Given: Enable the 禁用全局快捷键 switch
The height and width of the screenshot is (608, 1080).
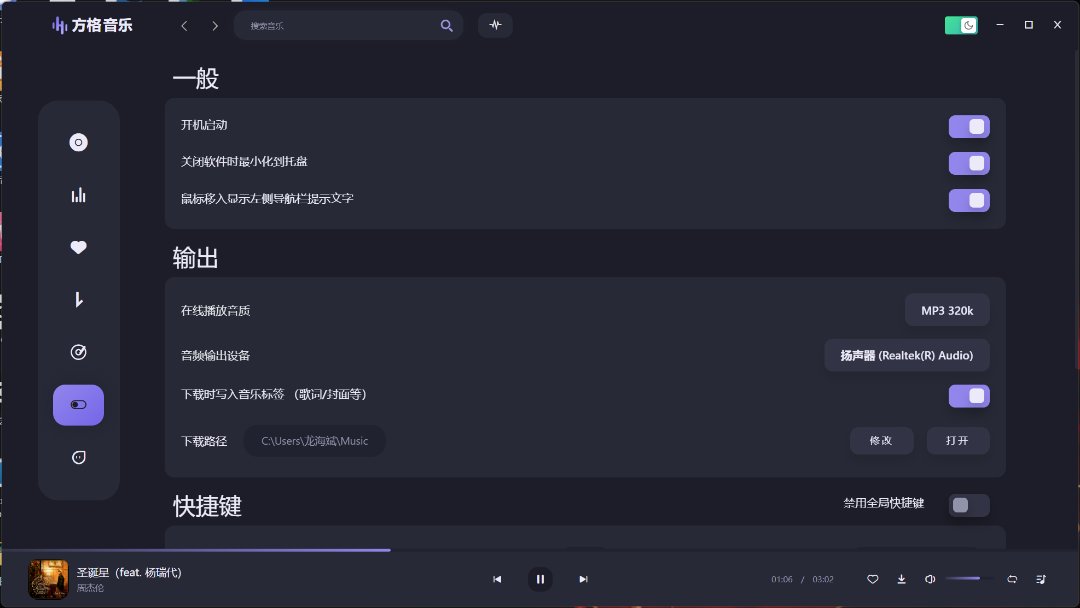Looking at the screenshot, I should [968, 505].
